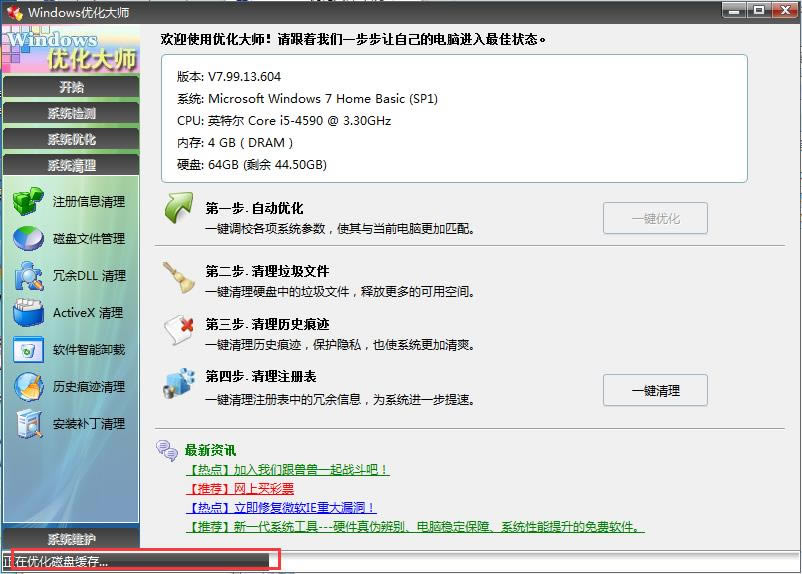802x574 pixels.
Task: Select the 冗余DLL 清理 label text
Action: tap(89, 276)
